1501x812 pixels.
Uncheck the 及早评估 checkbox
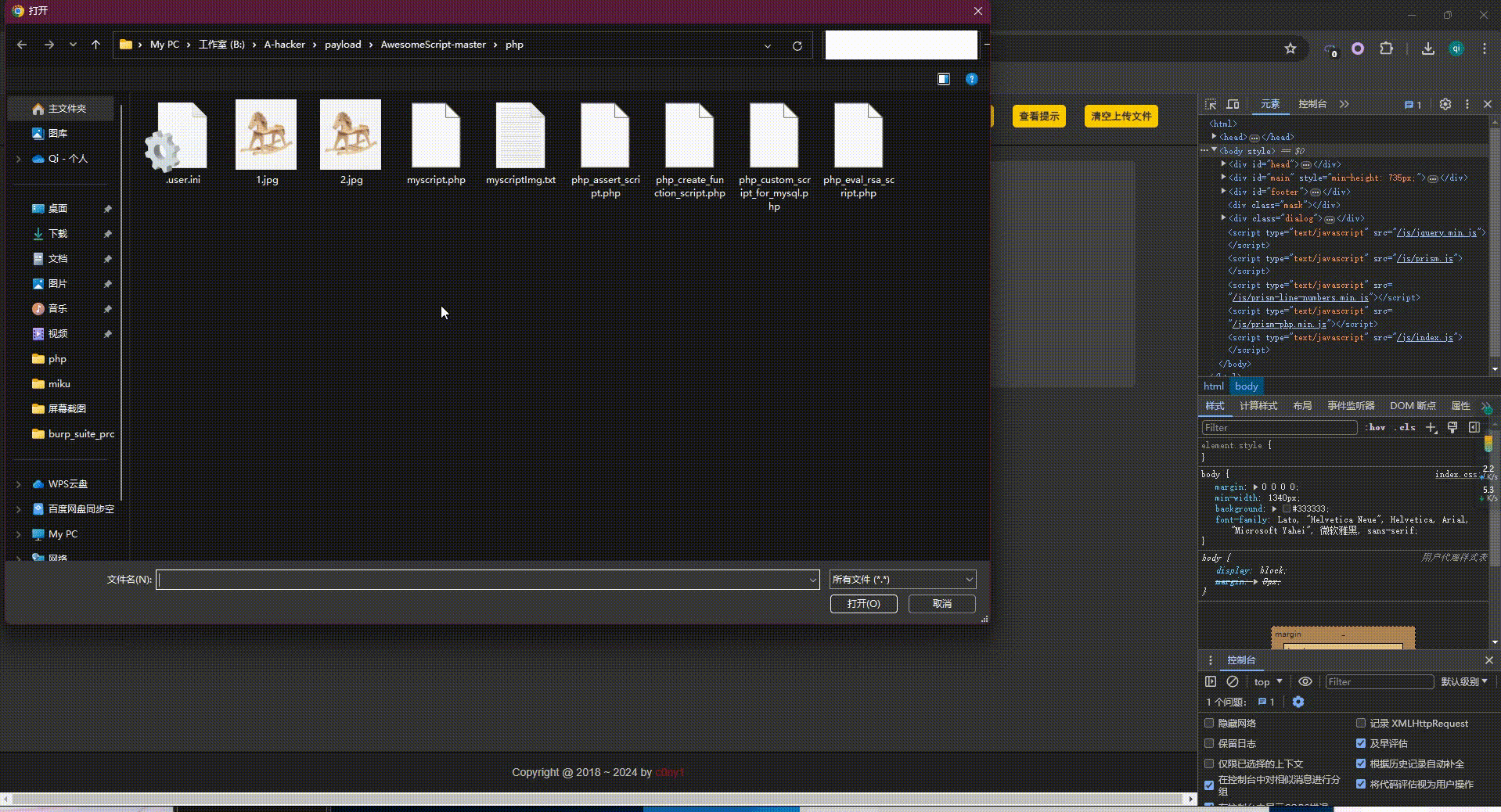(x=1361, y=743)
